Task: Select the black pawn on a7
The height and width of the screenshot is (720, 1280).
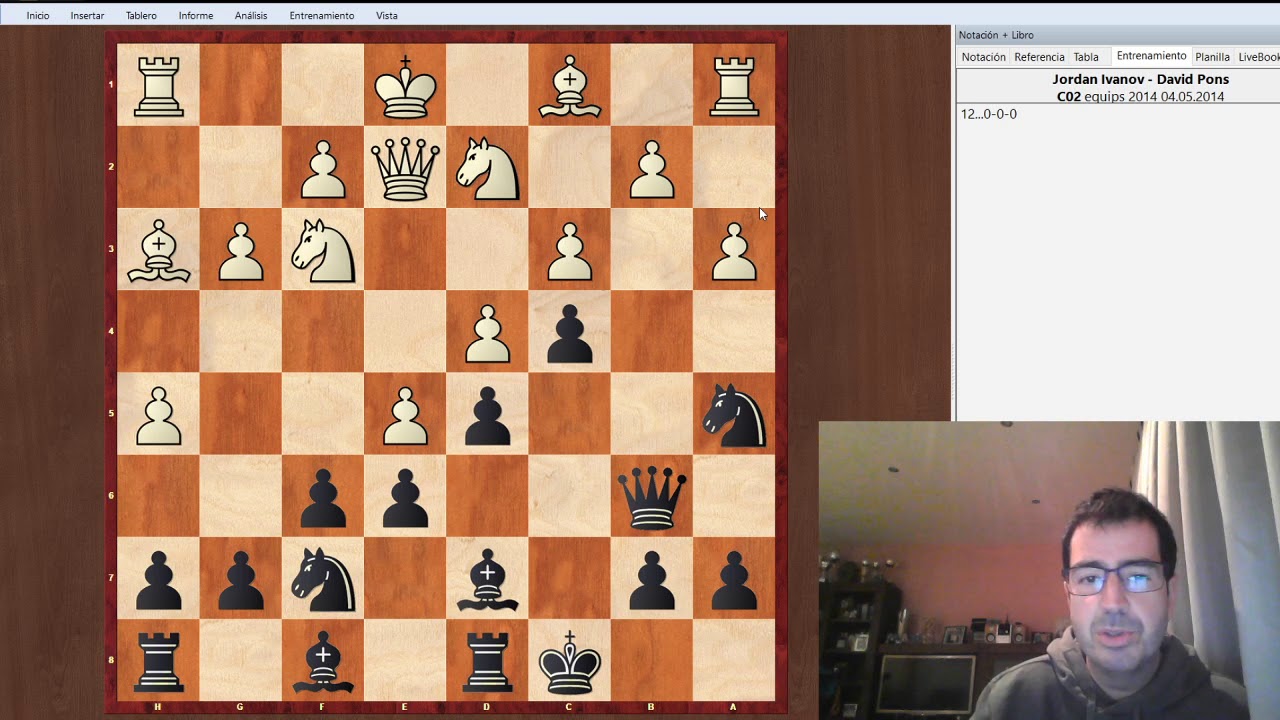Action: coord(734,580)
